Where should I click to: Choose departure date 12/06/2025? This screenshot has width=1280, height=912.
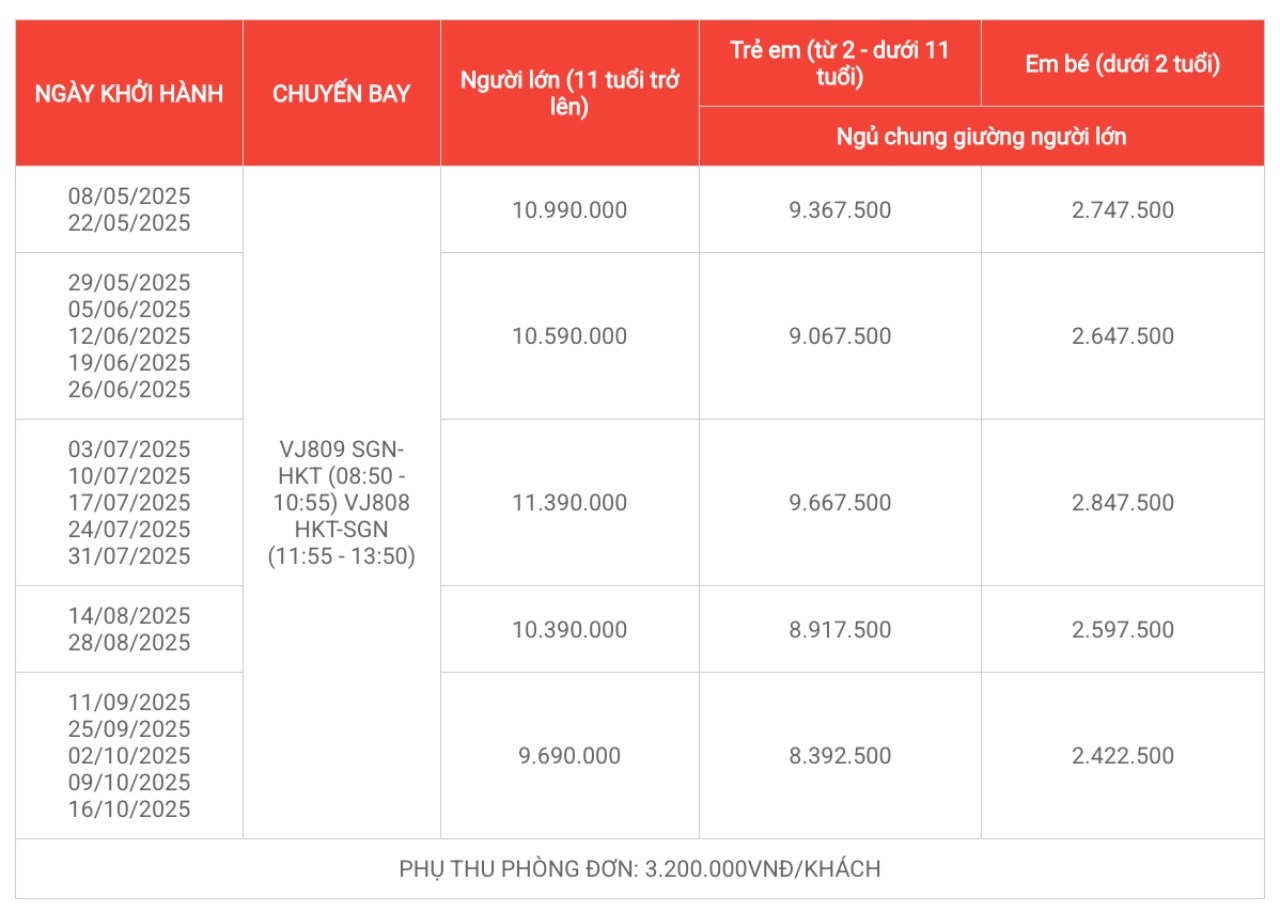(x=129, y=336)
